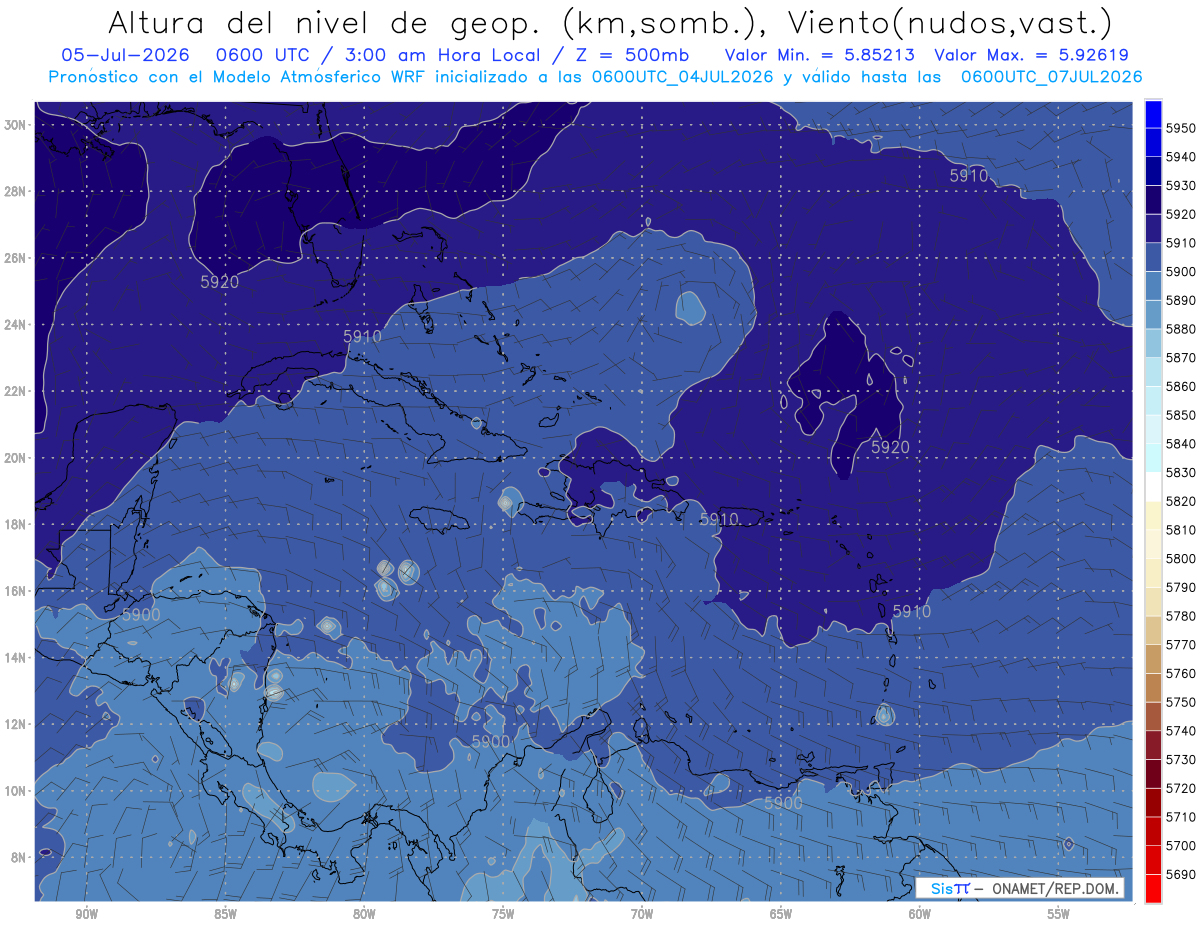Click the blue swatch above the 5950 label

point(1153,113)
